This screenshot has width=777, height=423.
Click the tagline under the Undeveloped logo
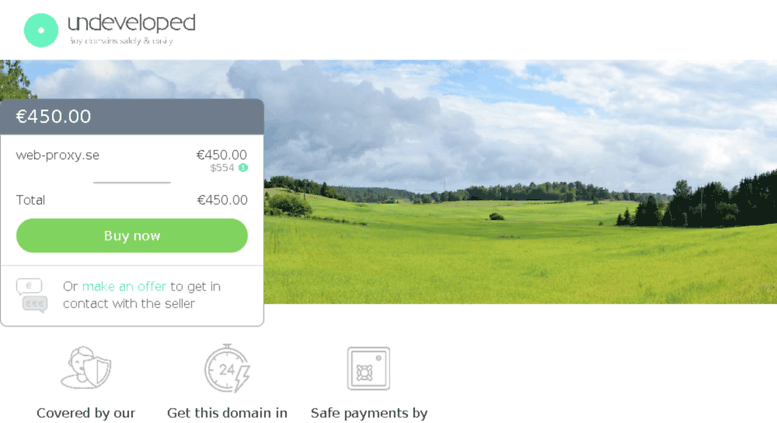121,41
